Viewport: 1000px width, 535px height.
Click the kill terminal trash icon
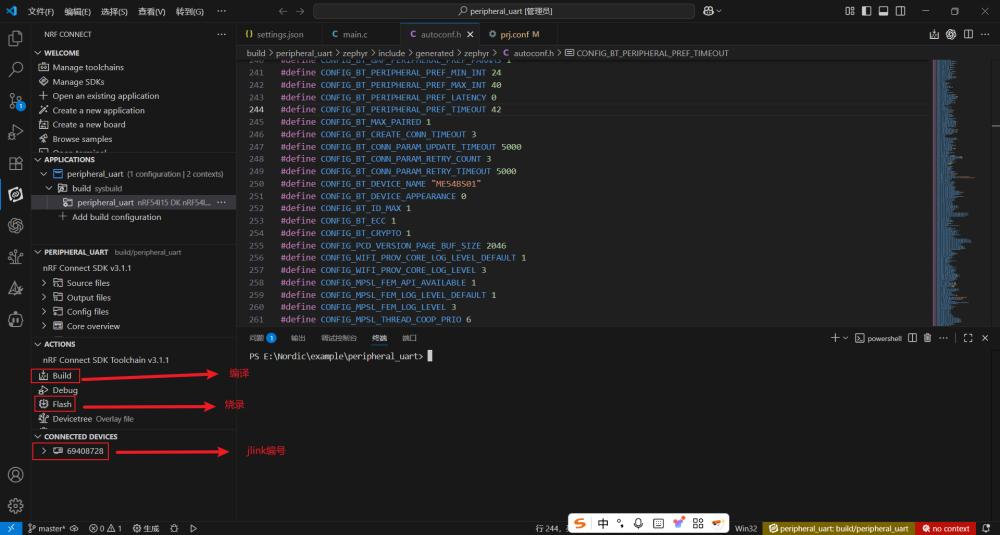click(927, 338)
